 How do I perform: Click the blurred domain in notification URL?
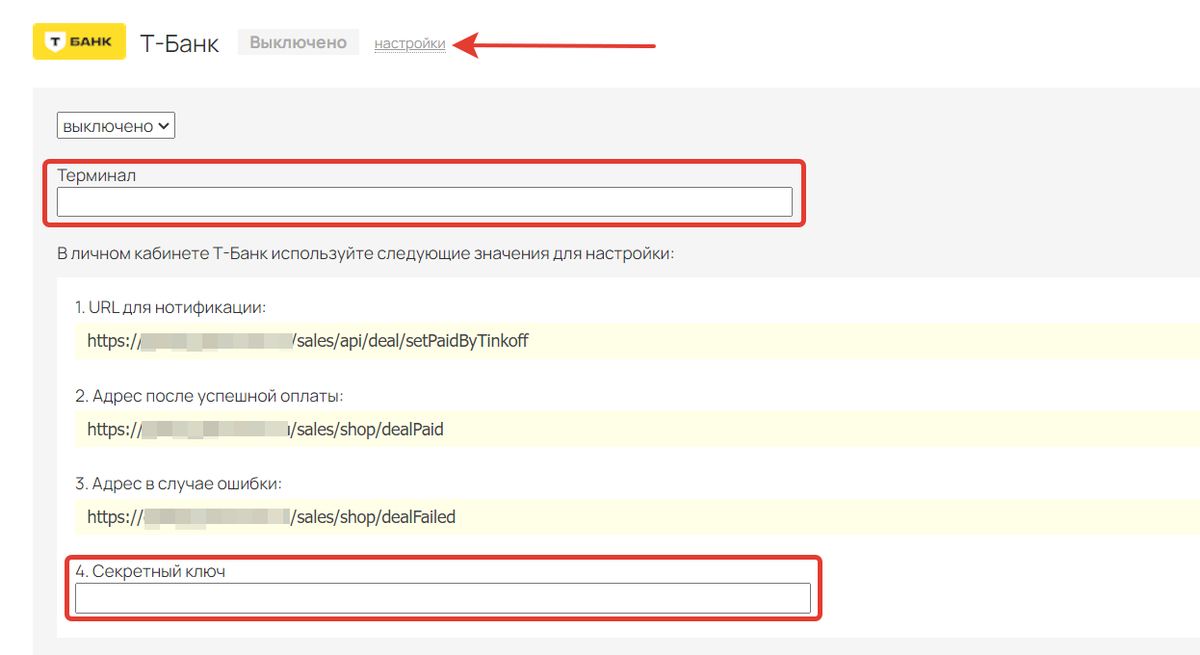(215, 341)
